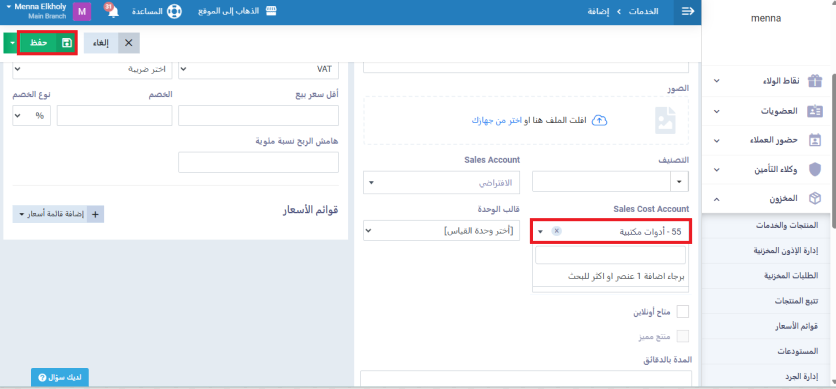Screen dimensions: 836x389
Task: Expand the العضويات sidebar menu
Action: (717, 111)
